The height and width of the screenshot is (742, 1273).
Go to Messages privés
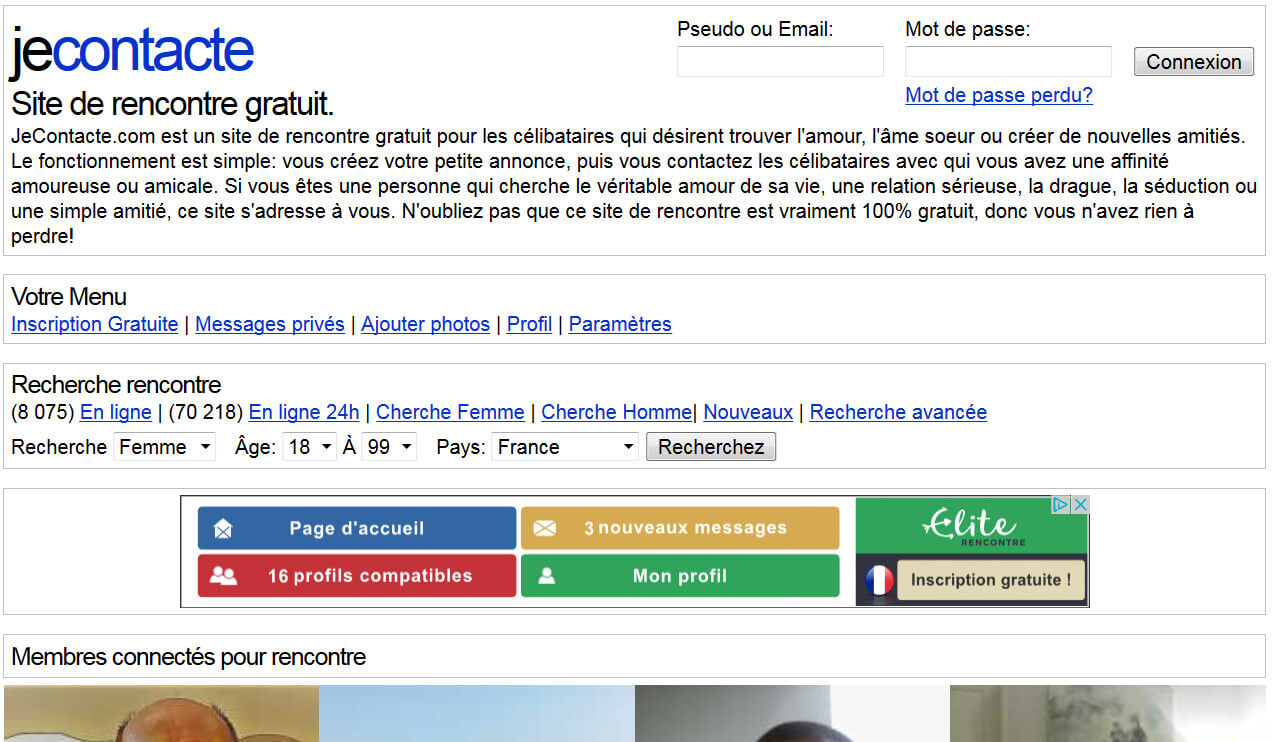[270, 324]
